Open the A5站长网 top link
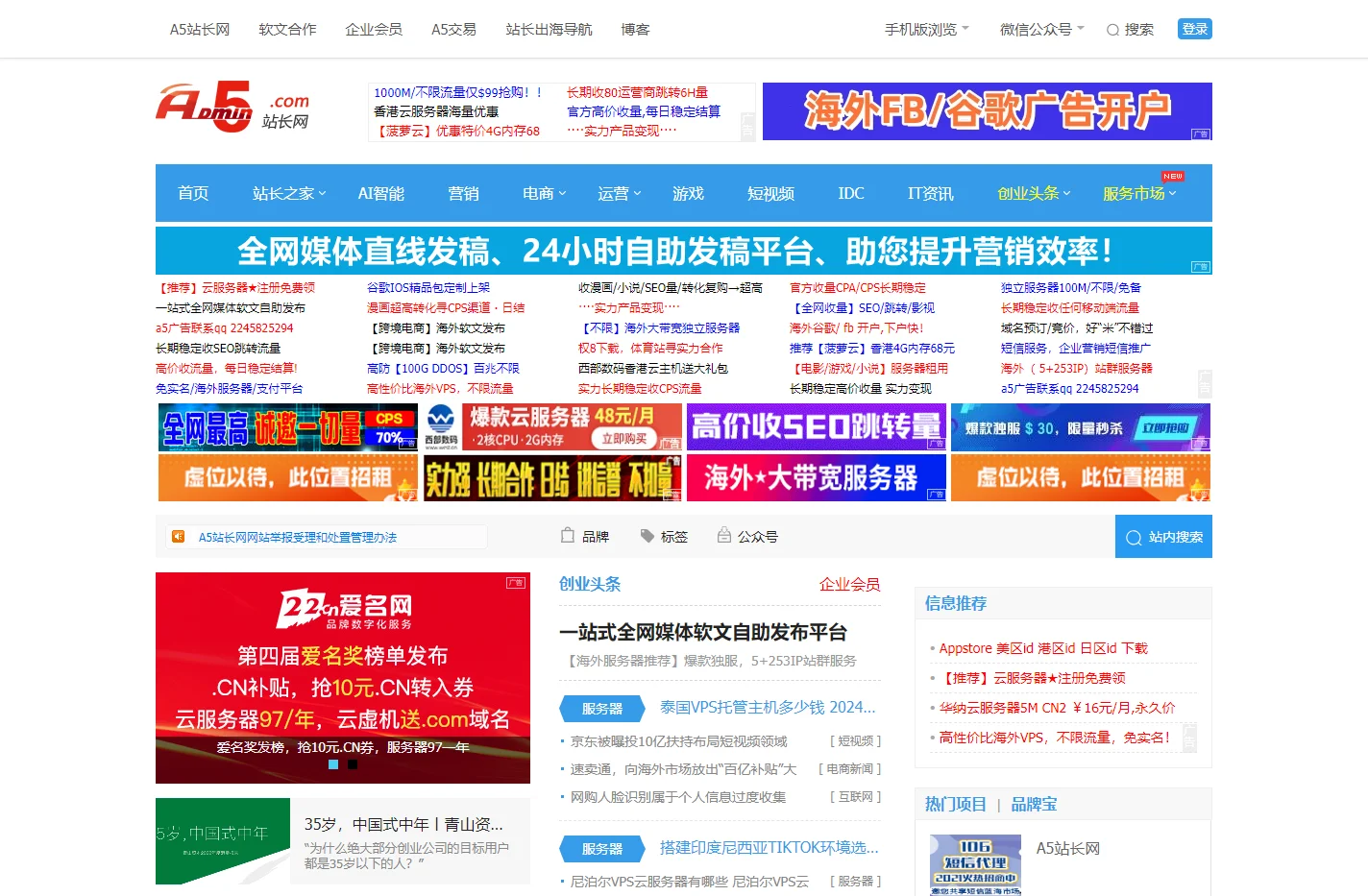1368x896 pixels. [x=200, y=30]
